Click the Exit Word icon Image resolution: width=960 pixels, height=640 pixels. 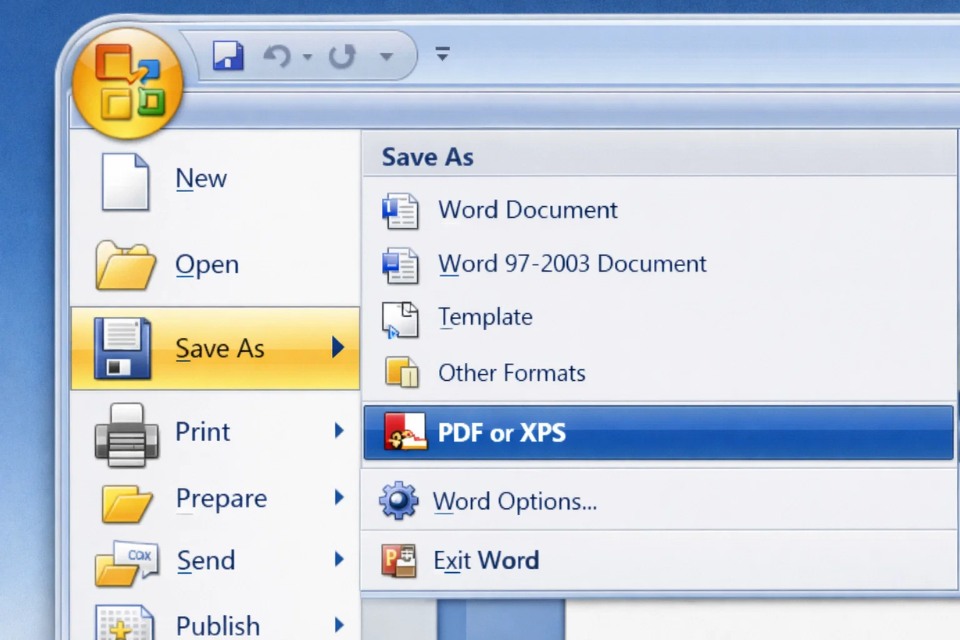(399, 560)
